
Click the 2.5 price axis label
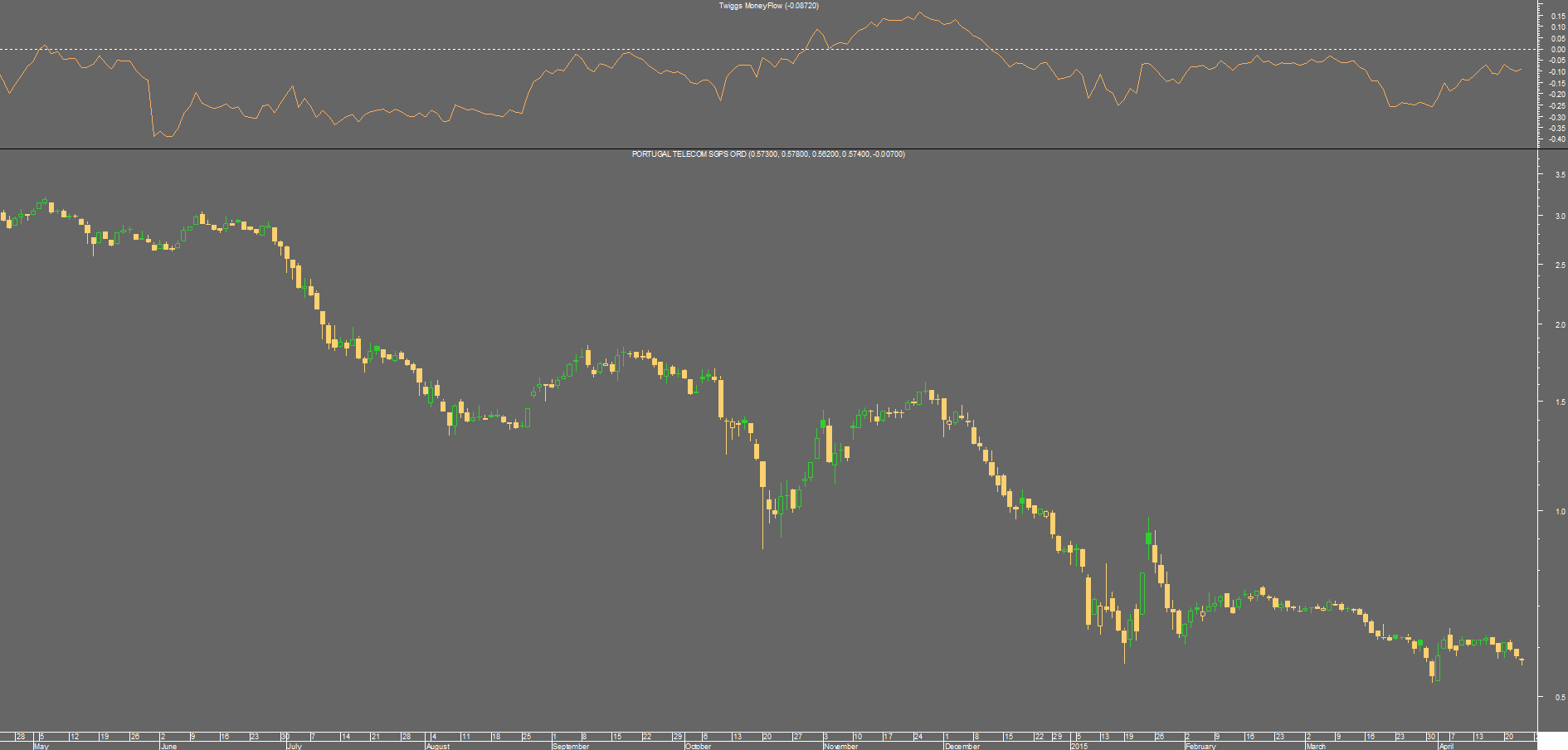click(x=1561, y=265)
